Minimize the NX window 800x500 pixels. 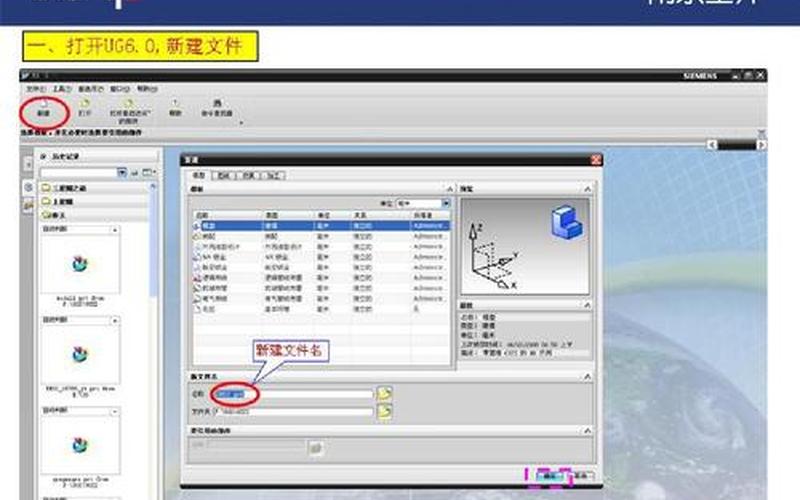(x=735, y=76)
